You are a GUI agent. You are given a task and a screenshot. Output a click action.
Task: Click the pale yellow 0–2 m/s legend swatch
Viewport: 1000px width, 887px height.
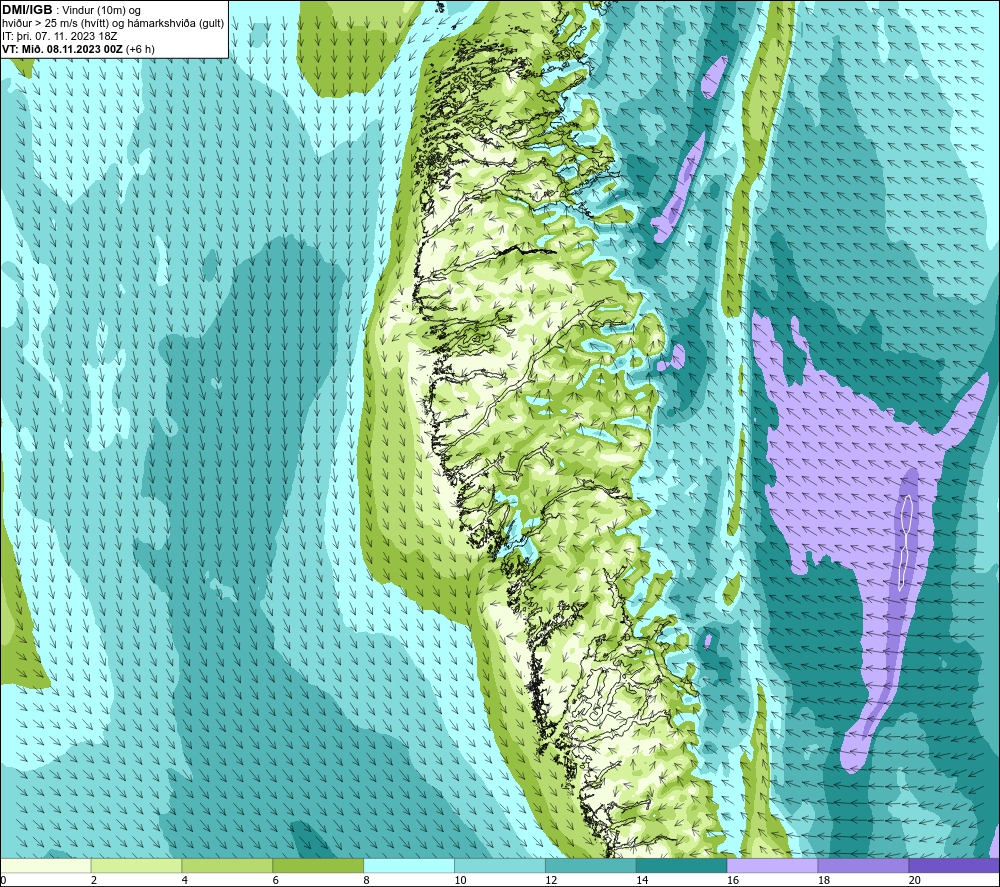(x=45, y=865)
